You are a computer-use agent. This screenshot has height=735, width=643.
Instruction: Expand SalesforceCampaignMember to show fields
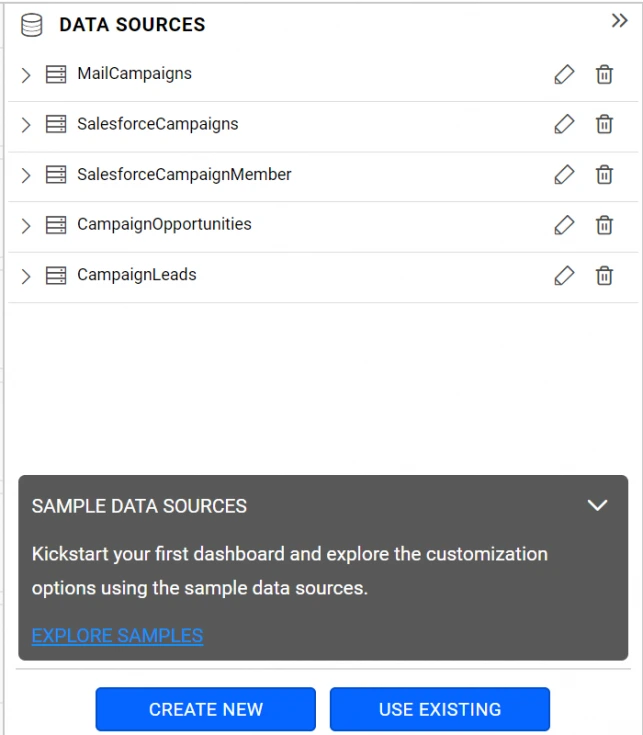pyautogui.click(x=26, y=175)
